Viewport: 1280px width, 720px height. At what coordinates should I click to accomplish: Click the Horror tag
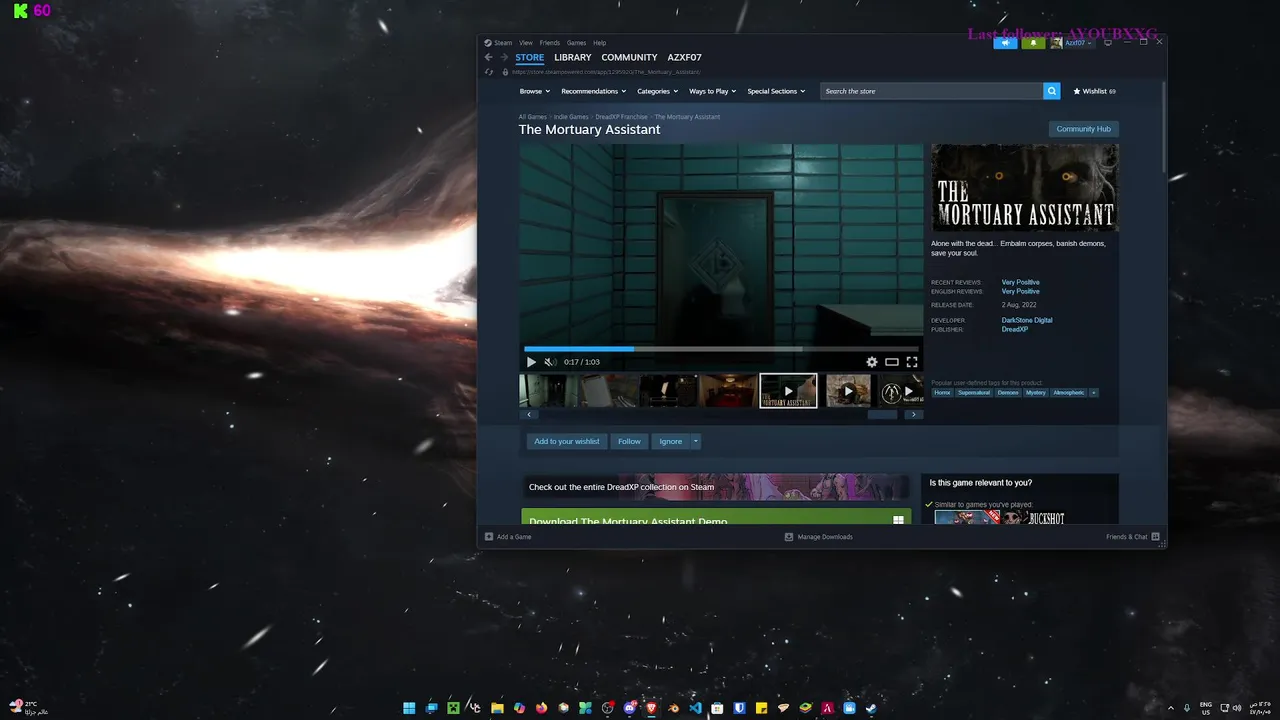click(x=942, y=393)
